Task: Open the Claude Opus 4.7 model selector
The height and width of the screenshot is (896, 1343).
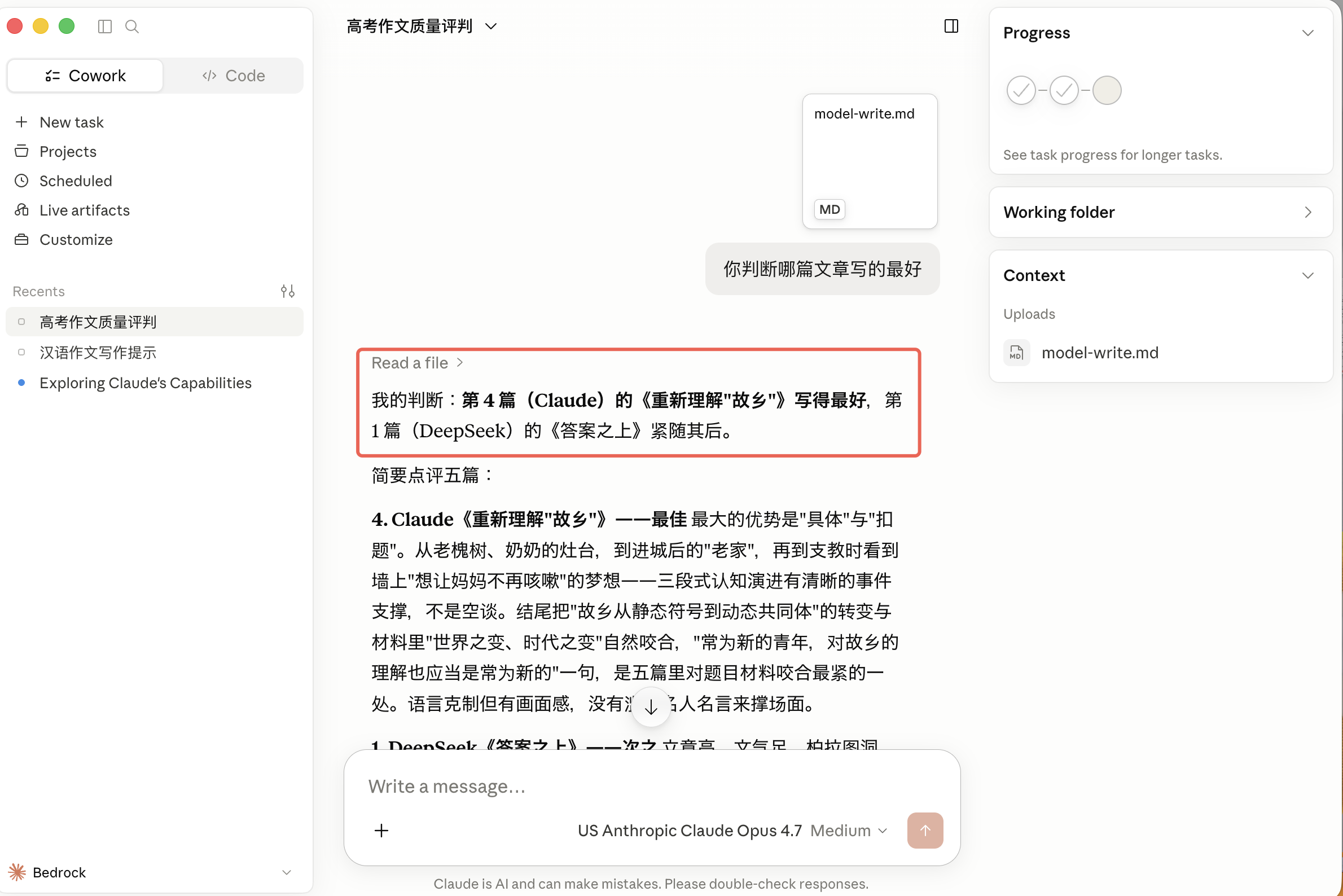Action: pyautogui.click(x=732, y=831)
